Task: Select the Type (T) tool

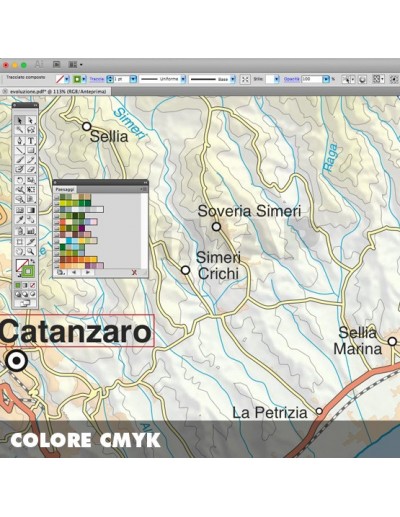Action: tap(30, 140)
